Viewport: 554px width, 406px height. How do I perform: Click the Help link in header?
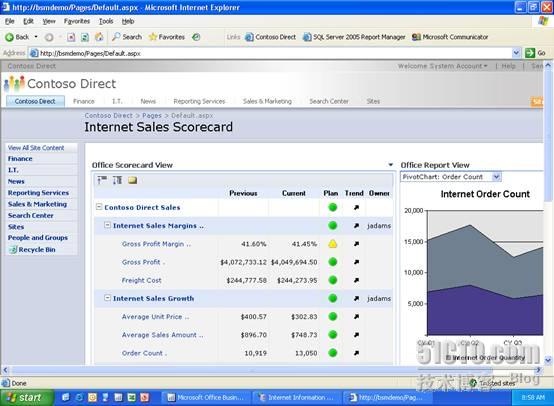(508, 66)
